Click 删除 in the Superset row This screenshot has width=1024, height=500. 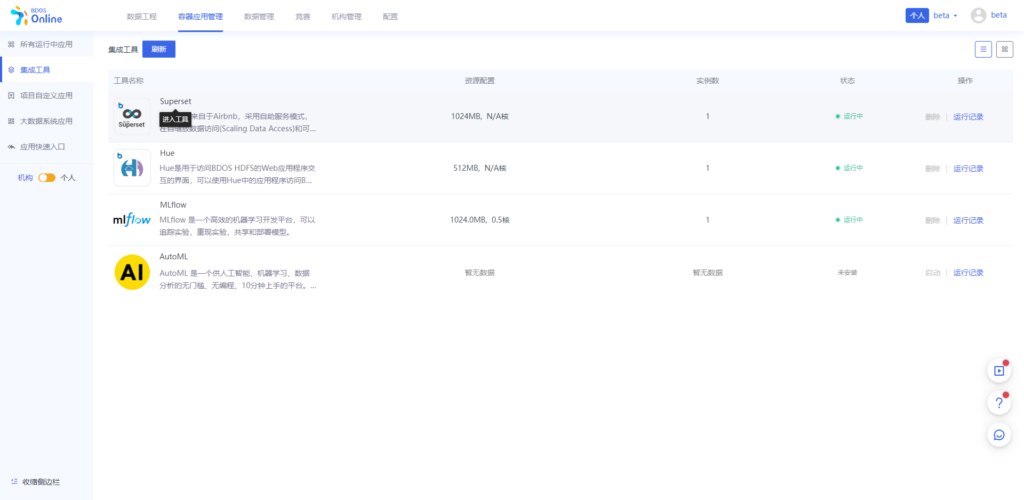point(933,117)
